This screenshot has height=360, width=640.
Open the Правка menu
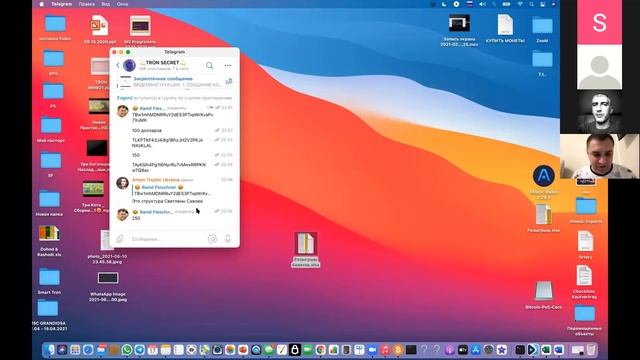[87, 4]
